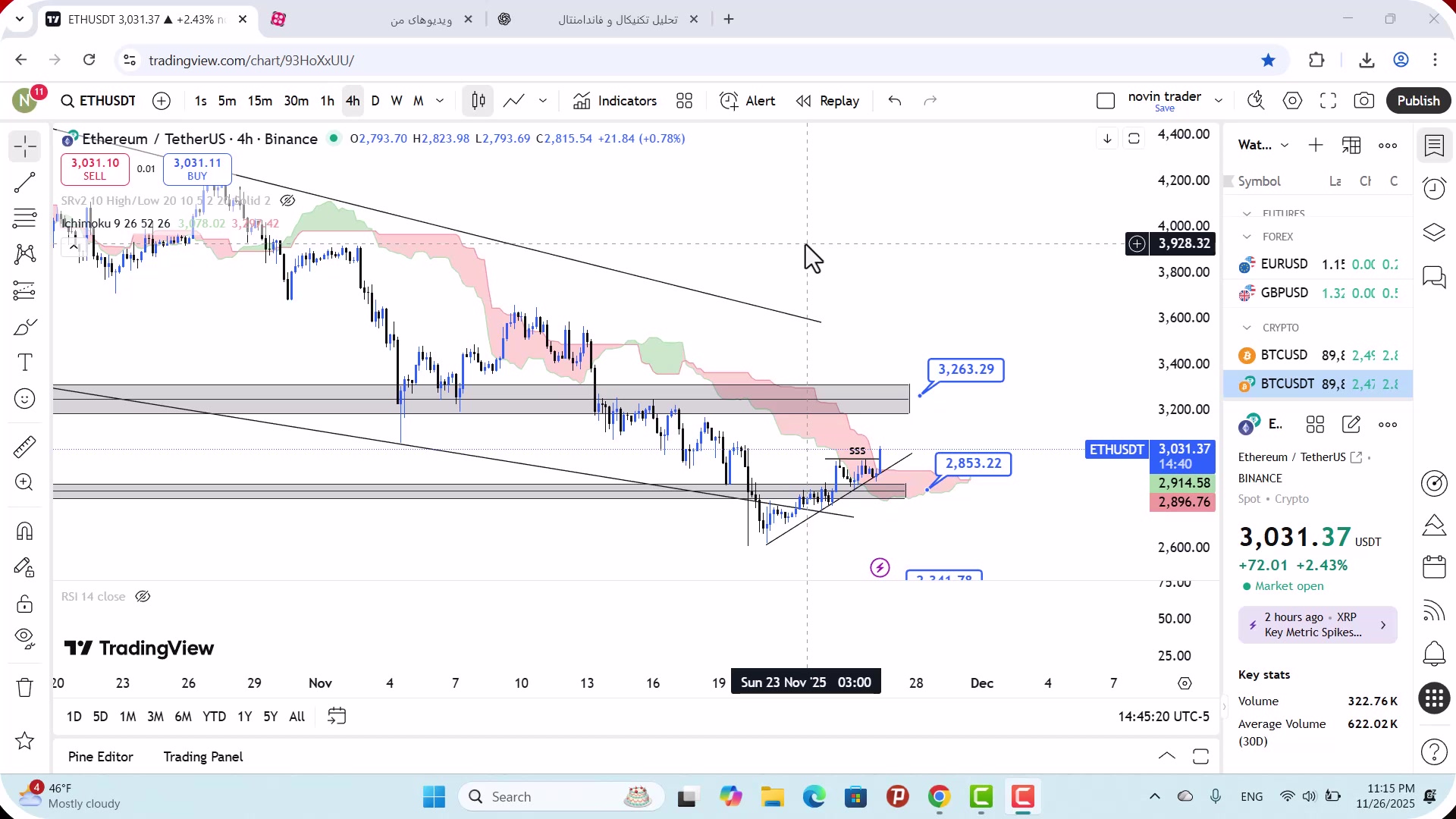Toggle RSI 14 indicator visibility
Viewport: 1456px width, 819px height.
[x=143, y=597]
